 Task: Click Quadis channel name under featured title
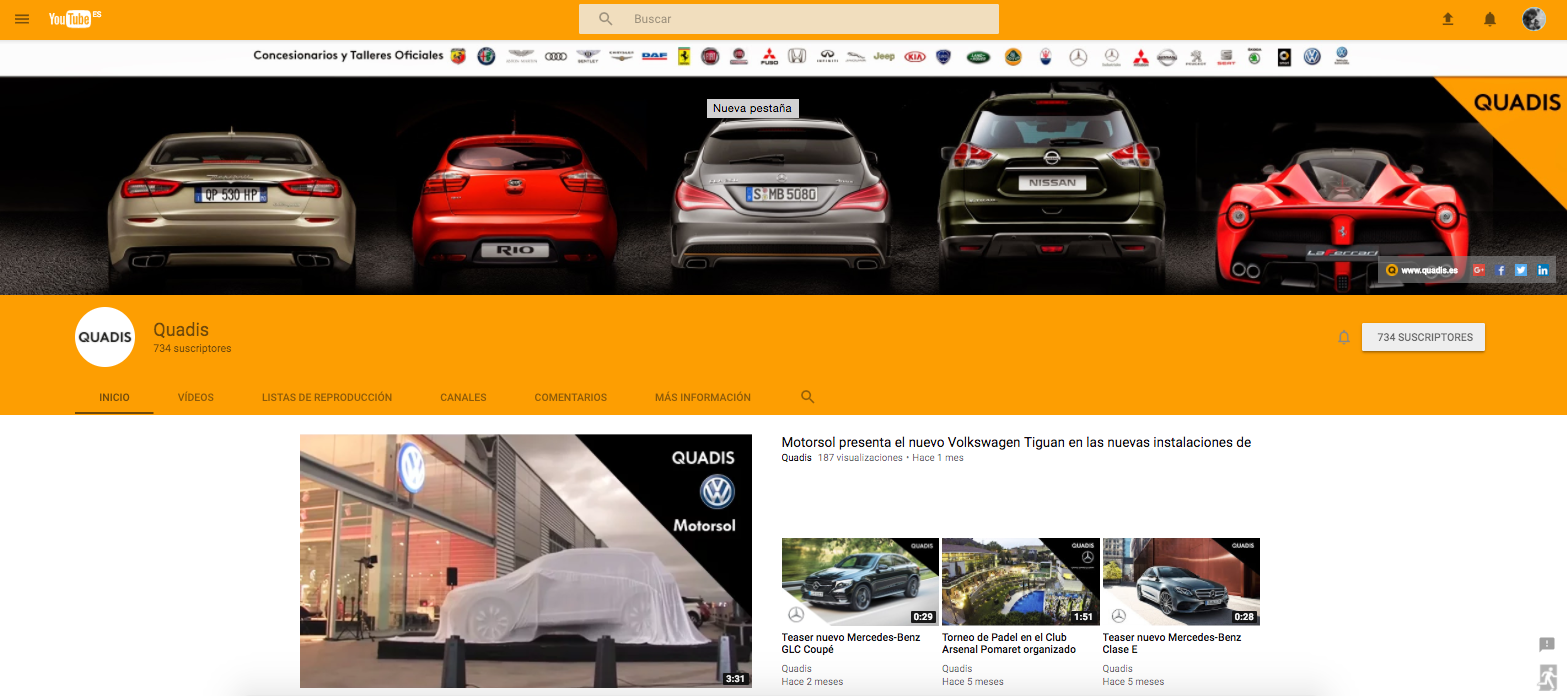coord(797,458)
